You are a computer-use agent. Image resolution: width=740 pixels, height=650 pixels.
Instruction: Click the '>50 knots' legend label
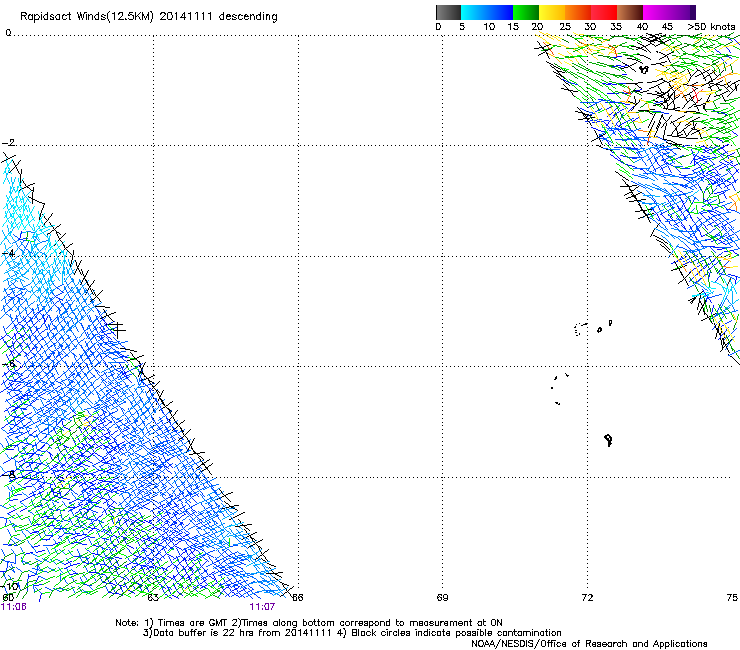click(x=711, y=27)
